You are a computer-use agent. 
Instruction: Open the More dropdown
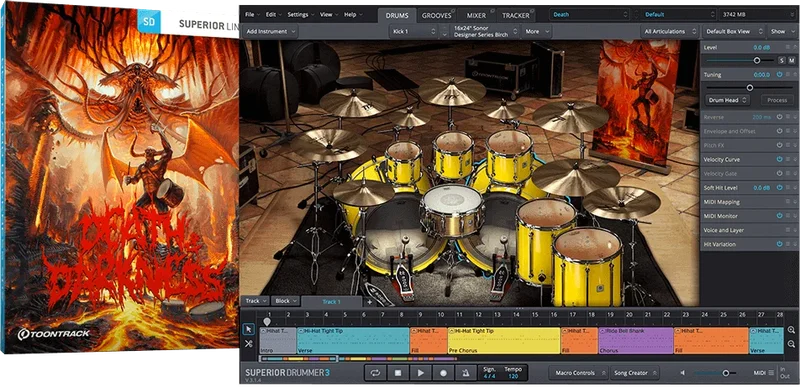[x=537, y=32]
